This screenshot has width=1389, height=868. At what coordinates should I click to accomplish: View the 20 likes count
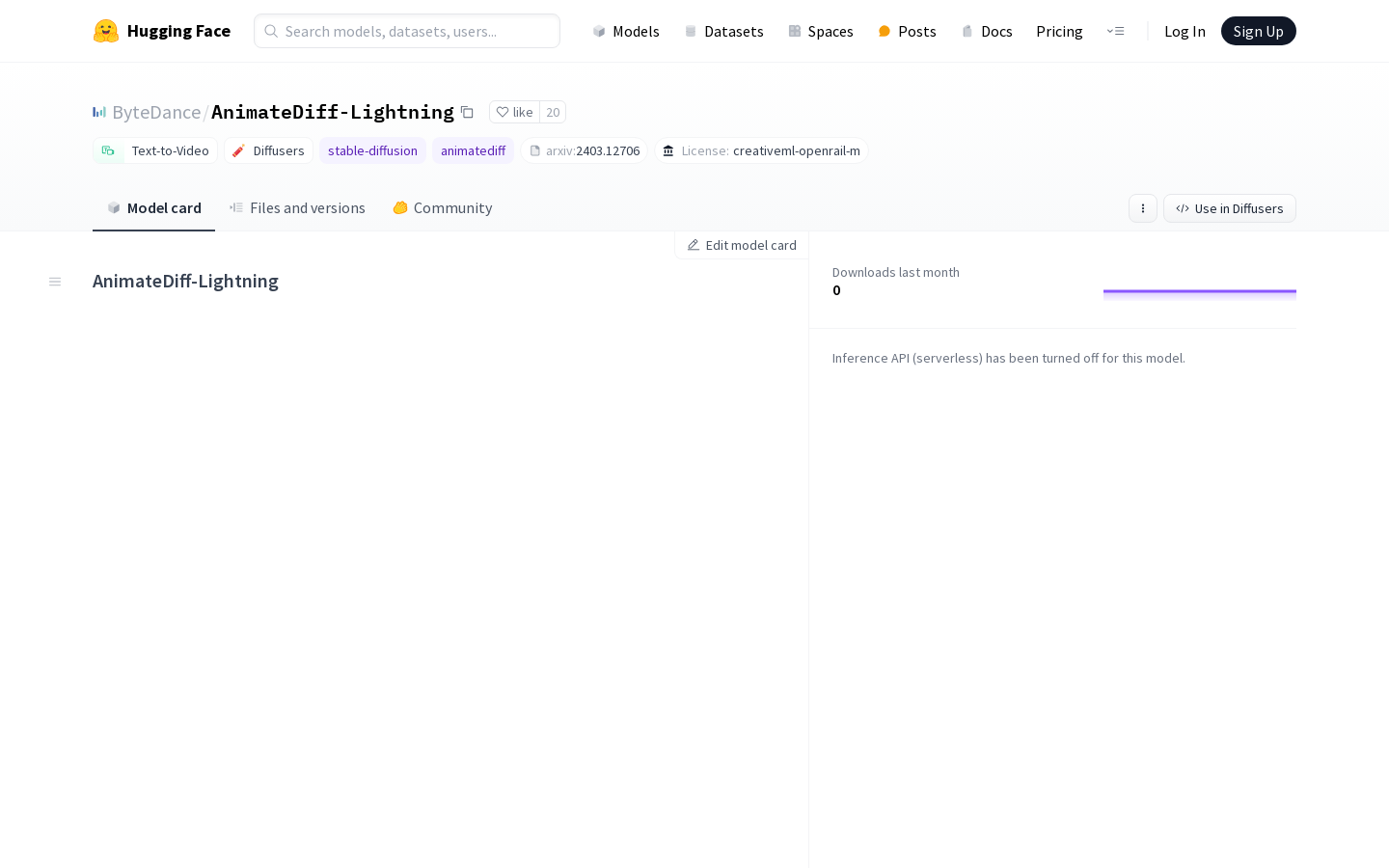click(553, 112)
